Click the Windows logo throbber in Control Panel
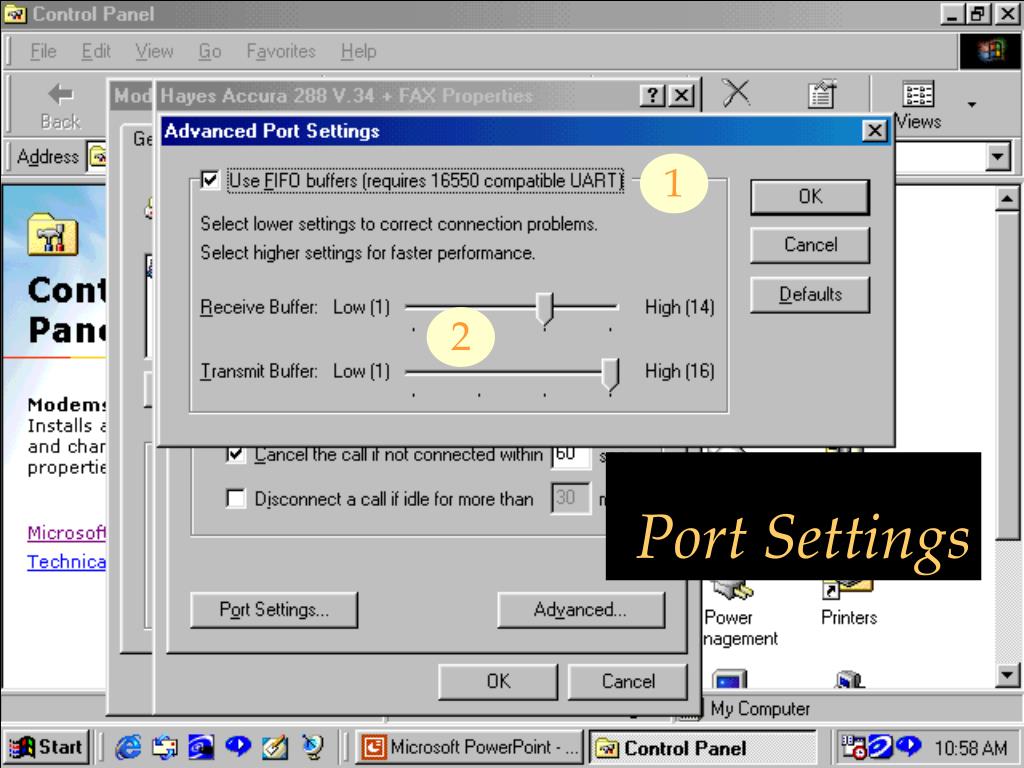Viewport: 1024px width, 768px height. tap(989, 51)
